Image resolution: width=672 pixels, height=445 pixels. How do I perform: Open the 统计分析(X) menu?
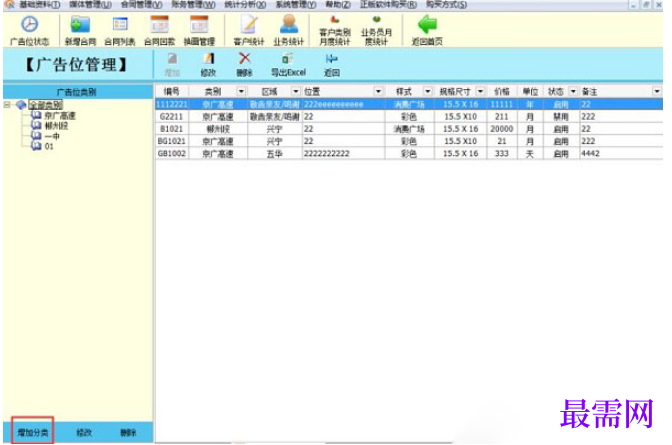click(x=245, y=5)
